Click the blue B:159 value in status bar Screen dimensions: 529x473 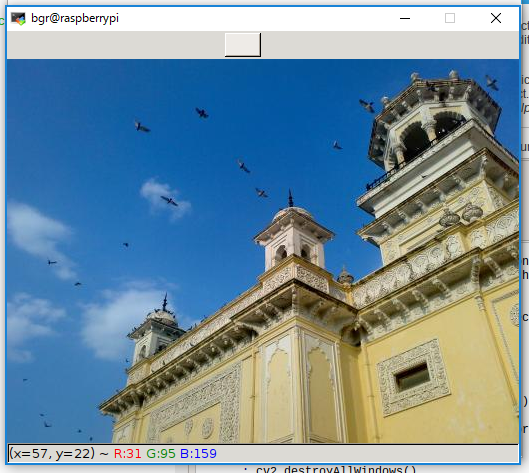pyautogui.click(x=198, y=454)
